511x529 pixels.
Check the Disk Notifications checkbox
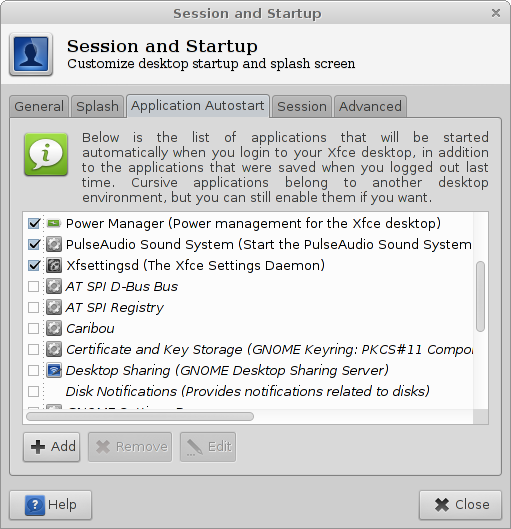tap(34, 391)
